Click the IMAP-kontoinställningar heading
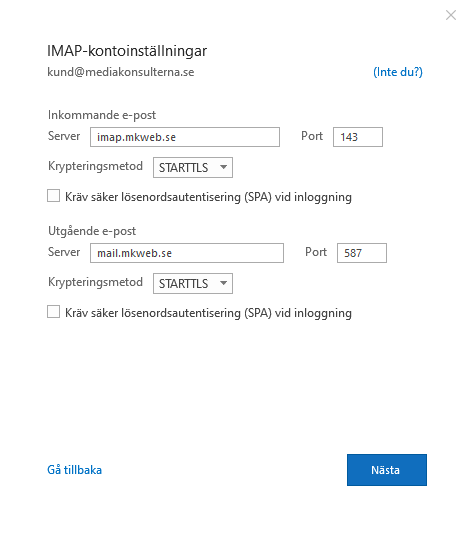 coord(127,51)
